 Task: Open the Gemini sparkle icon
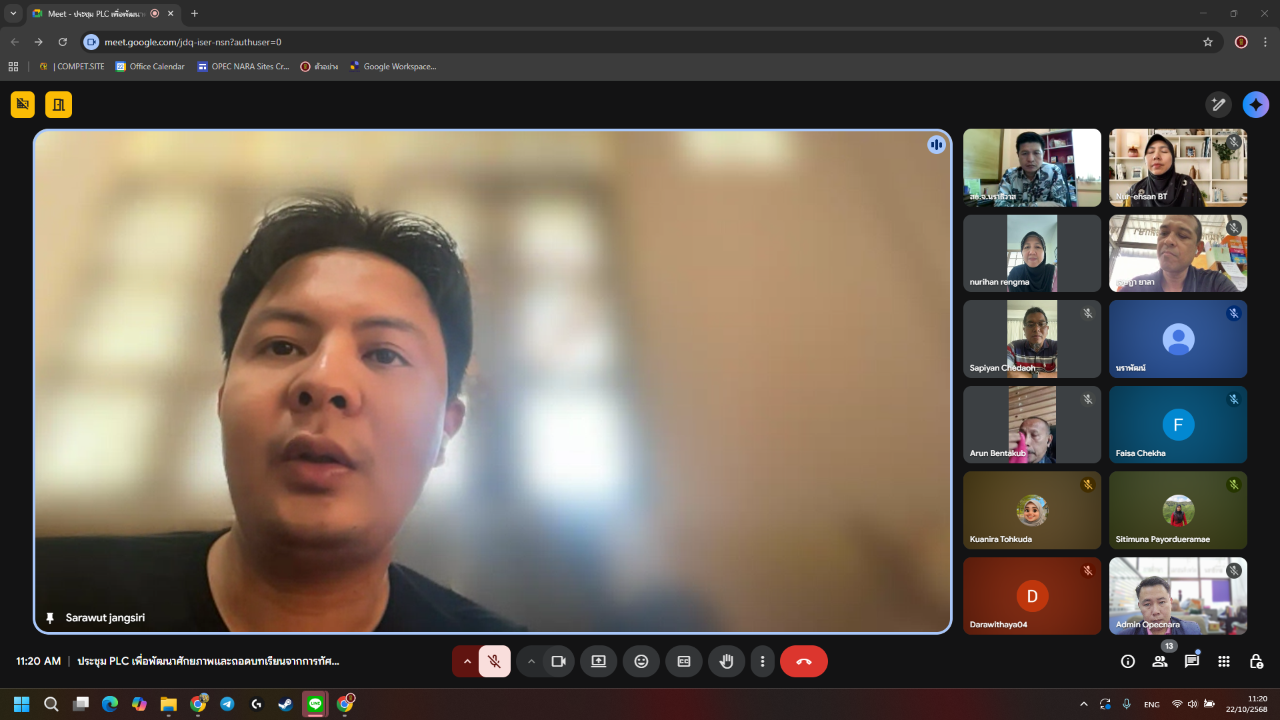[x=1256, y=104]
